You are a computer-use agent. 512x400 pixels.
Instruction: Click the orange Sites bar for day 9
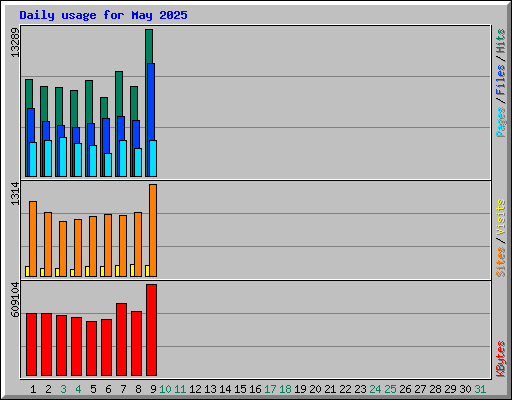click(x=153, y=230)
